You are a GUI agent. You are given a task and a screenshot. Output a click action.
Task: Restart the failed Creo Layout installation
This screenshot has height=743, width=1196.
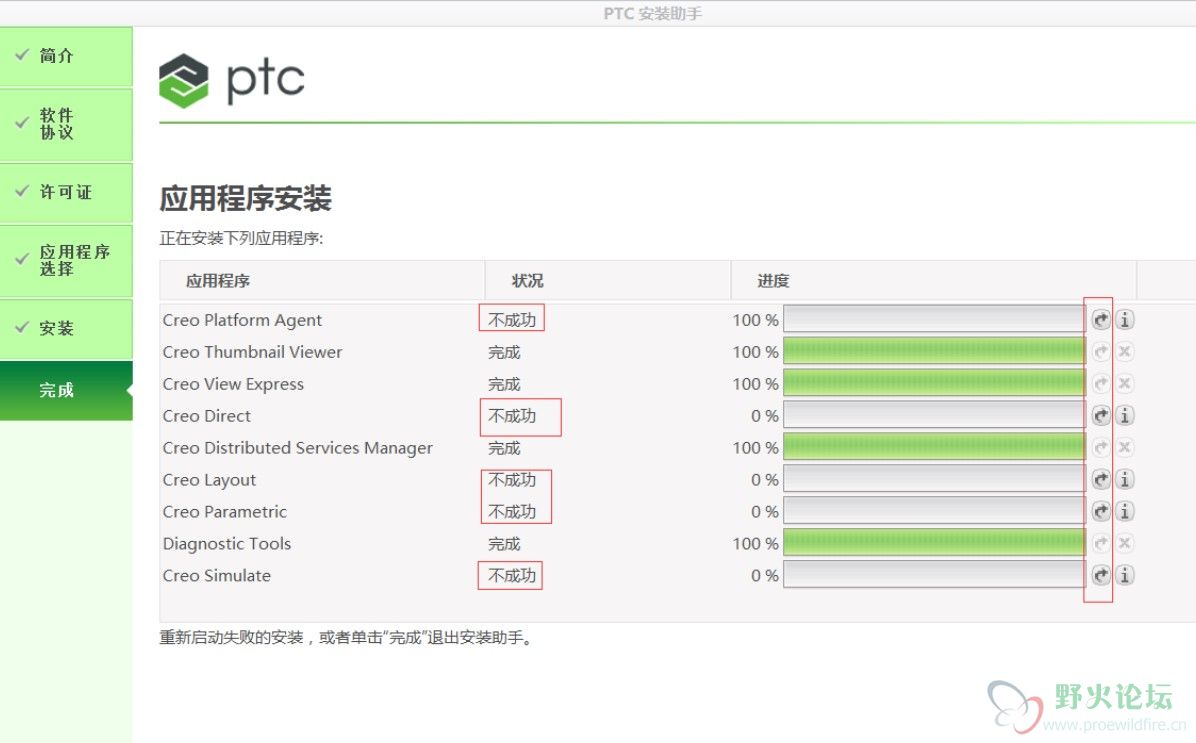[x=1100, y=480]
